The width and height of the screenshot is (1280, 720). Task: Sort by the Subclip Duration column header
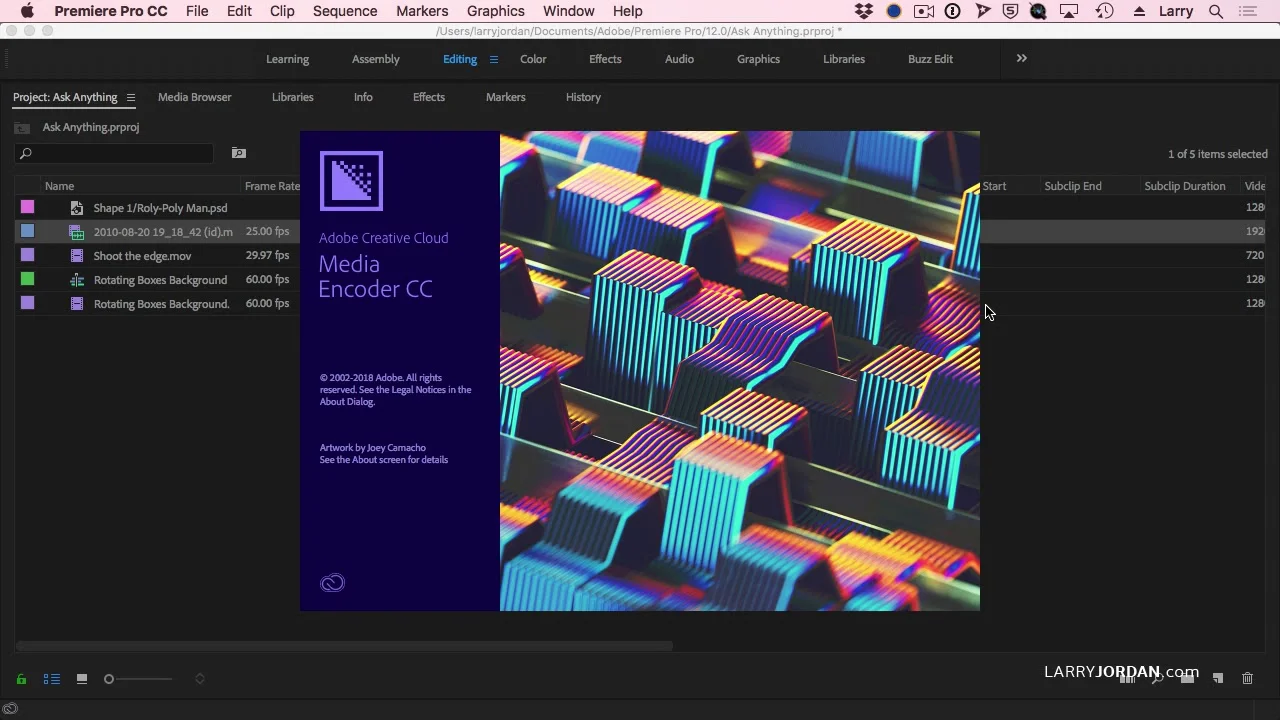(1185, 186)
